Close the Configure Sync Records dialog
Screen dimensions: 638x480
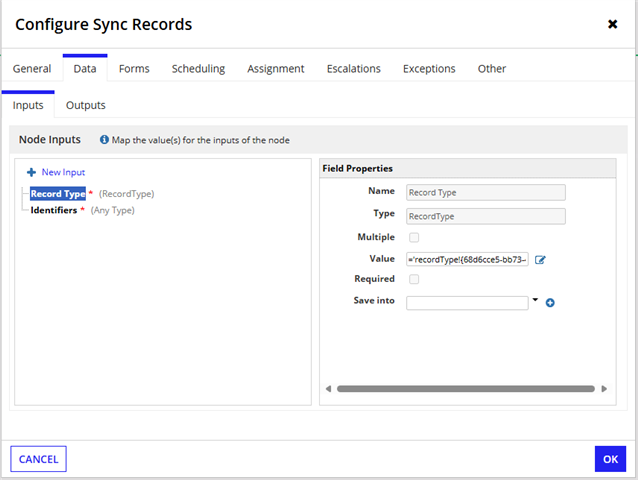click(612, 24)
